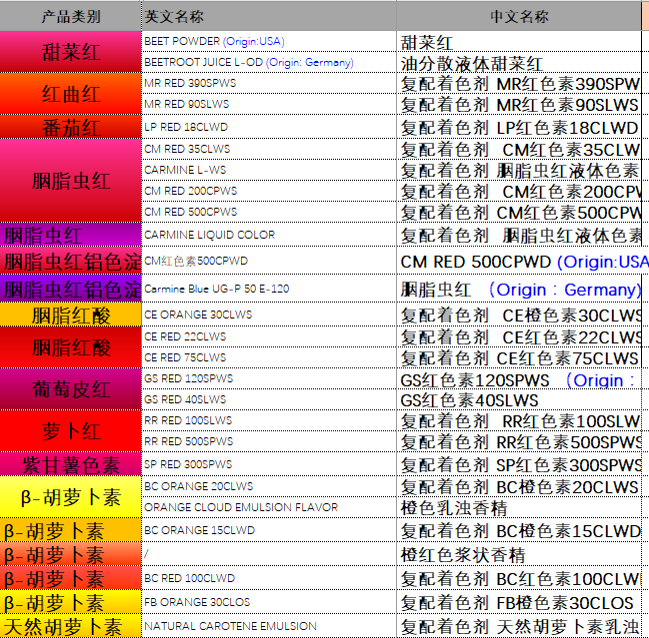This screenshot has height=638, width=649.
Task: Click the CM RED 200CPWS cell
Action: coord(269,191)
